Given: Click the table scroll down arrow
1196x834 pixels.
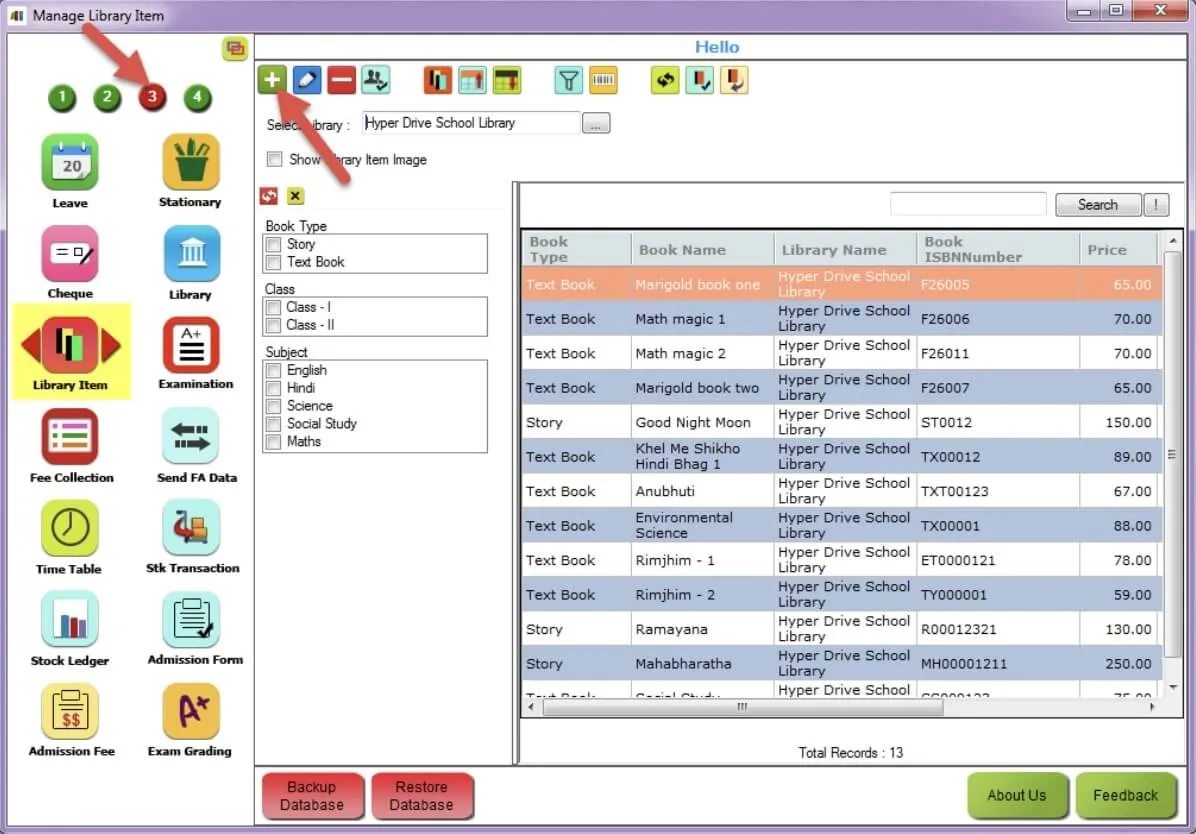Looking at the screenshot, I should [1173, 687].
